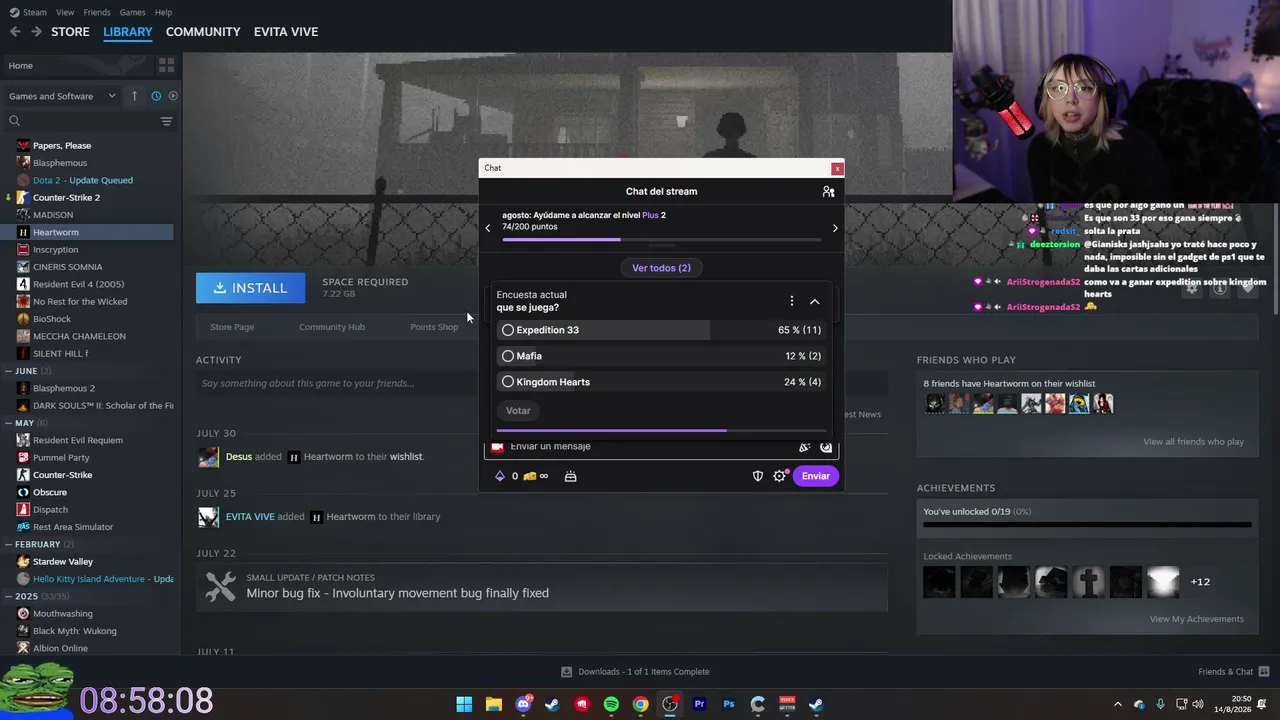Filter library by ready to play icon
The image size is (1280, 720).
(x=173, y=96)
